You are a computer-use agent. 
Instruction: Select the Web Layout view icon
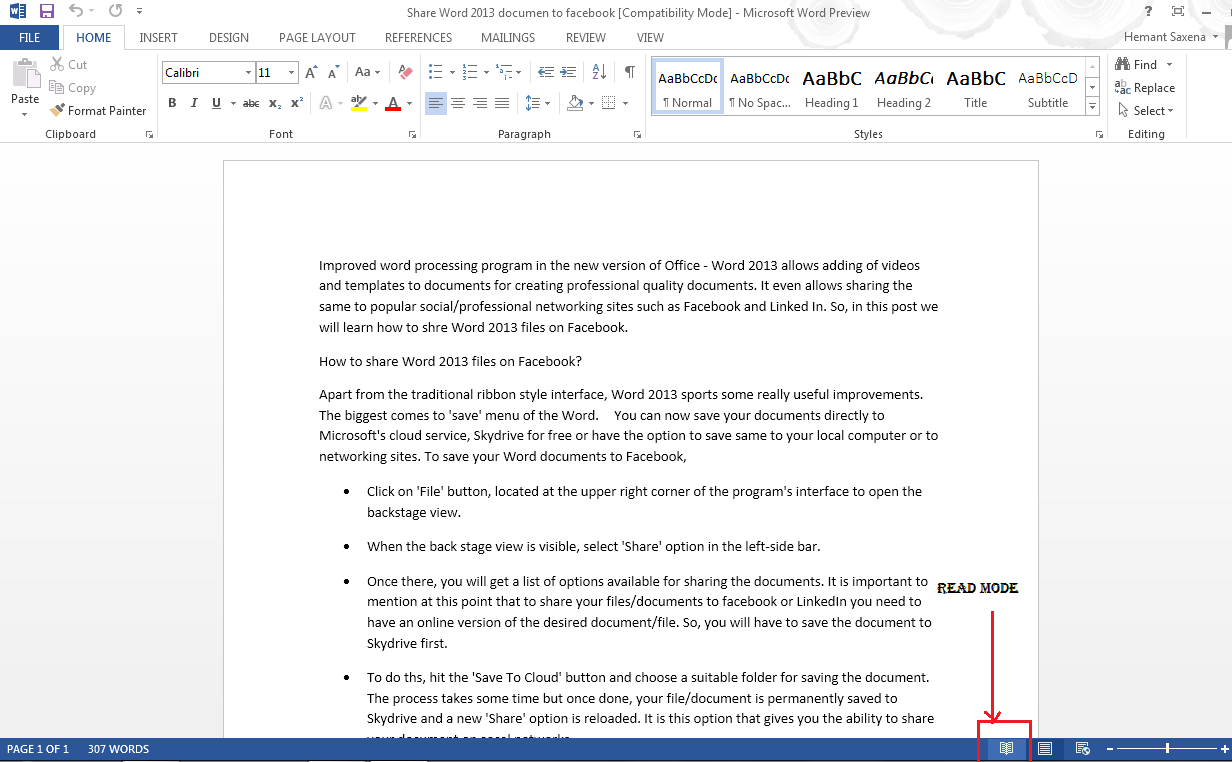(1082, 748)
